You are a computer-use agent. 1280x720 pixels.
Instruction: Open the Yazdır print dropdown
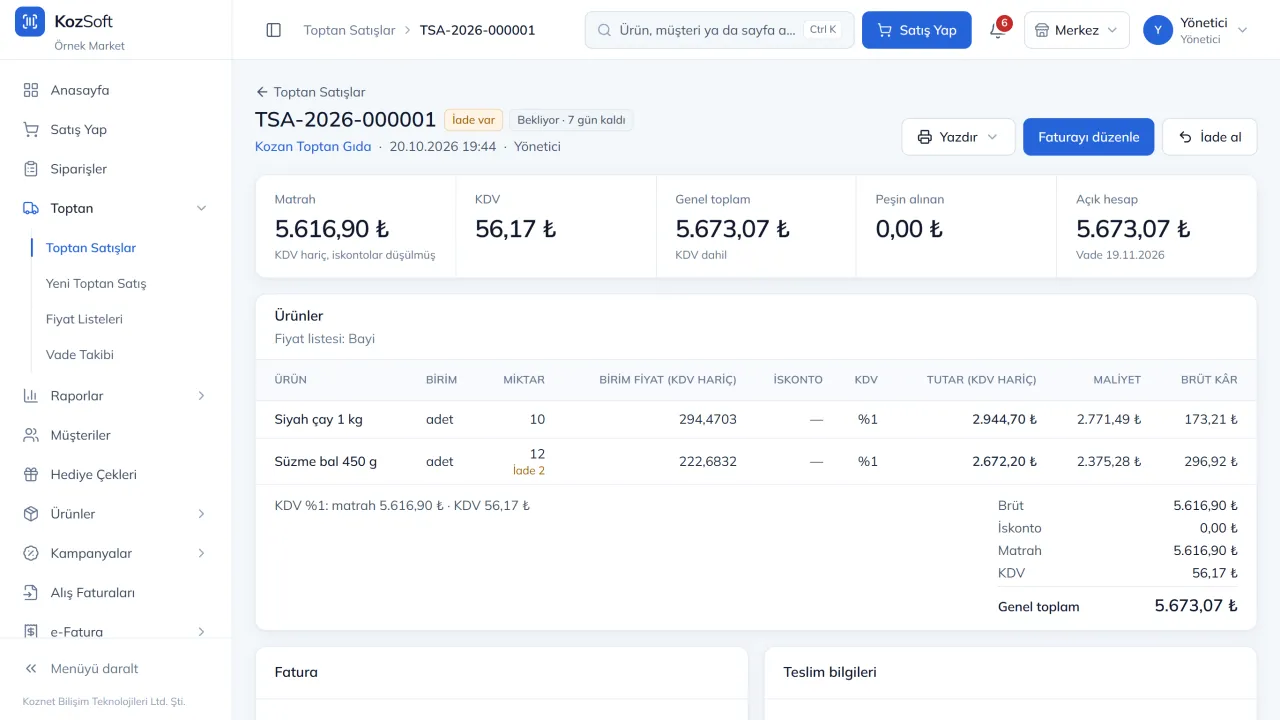click(x=958, y=137)
